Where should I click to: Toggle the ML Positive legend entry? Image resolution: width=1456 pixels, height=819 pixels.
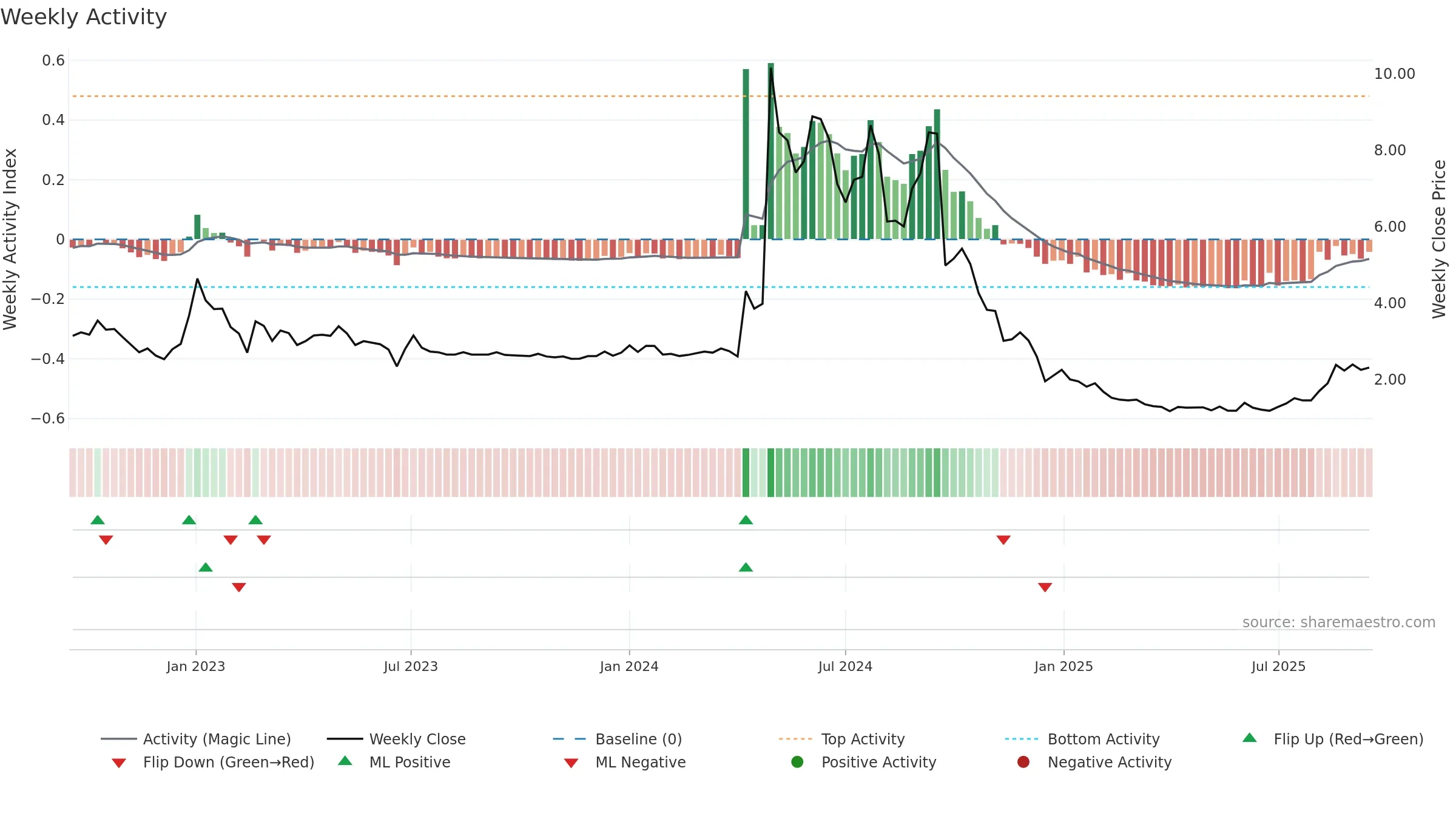[394, 762]
